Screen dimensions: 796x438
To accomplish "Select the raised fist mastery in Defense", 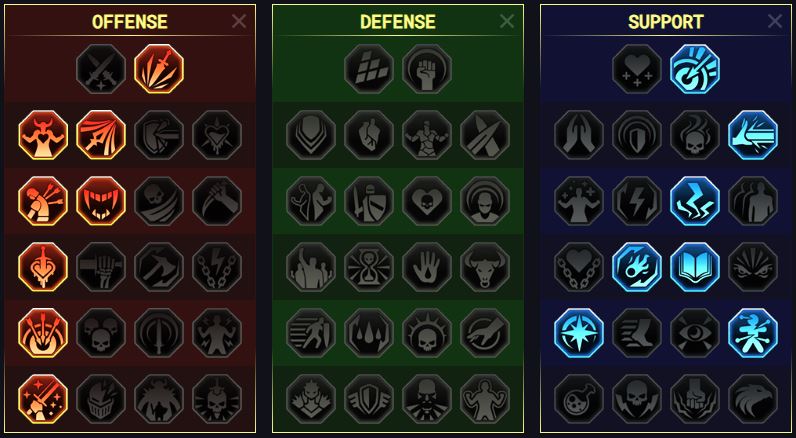I will 427,69.
